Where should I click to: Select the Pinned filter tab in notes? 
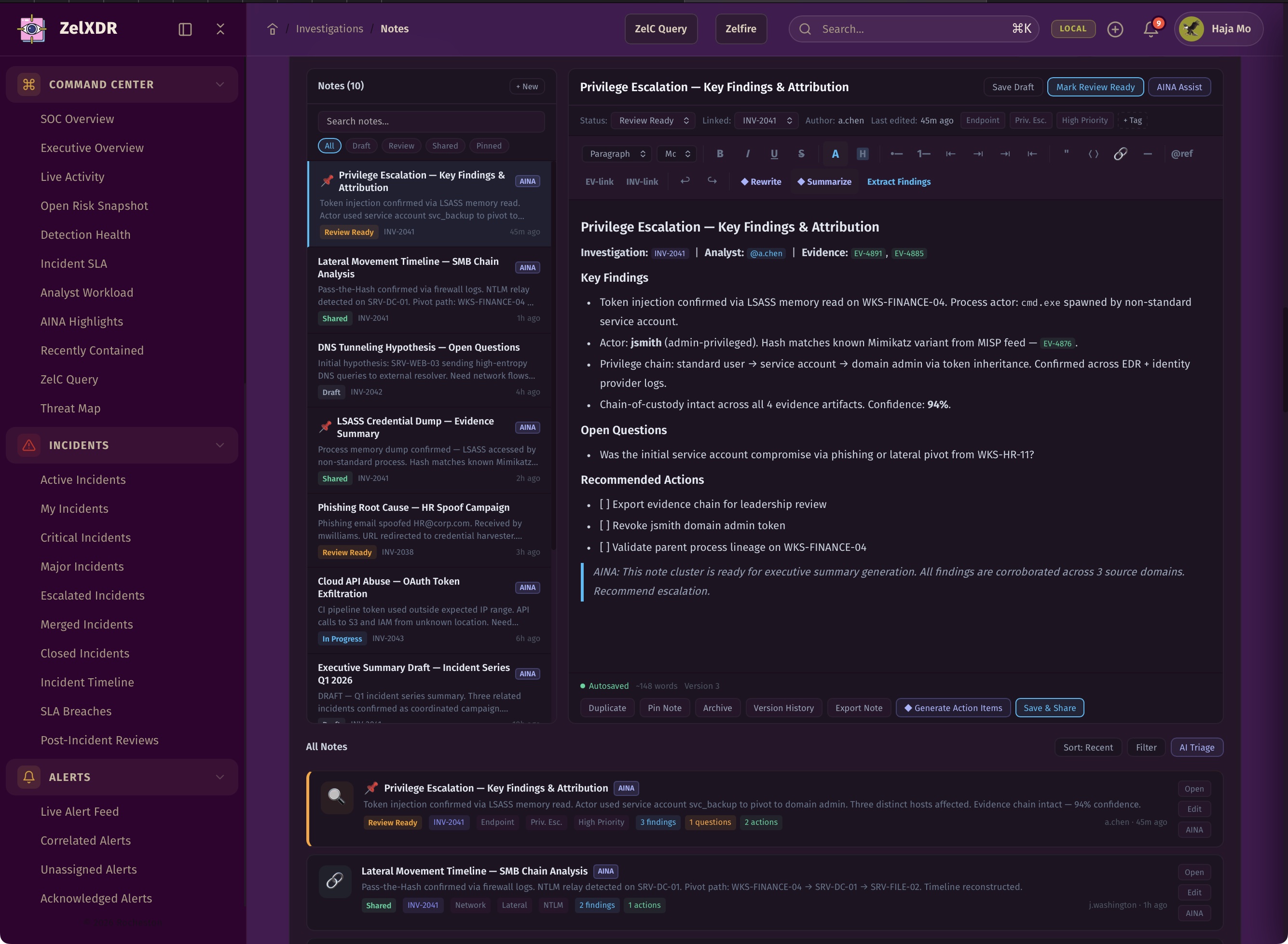pyautogui.click(x=489, y=146)
